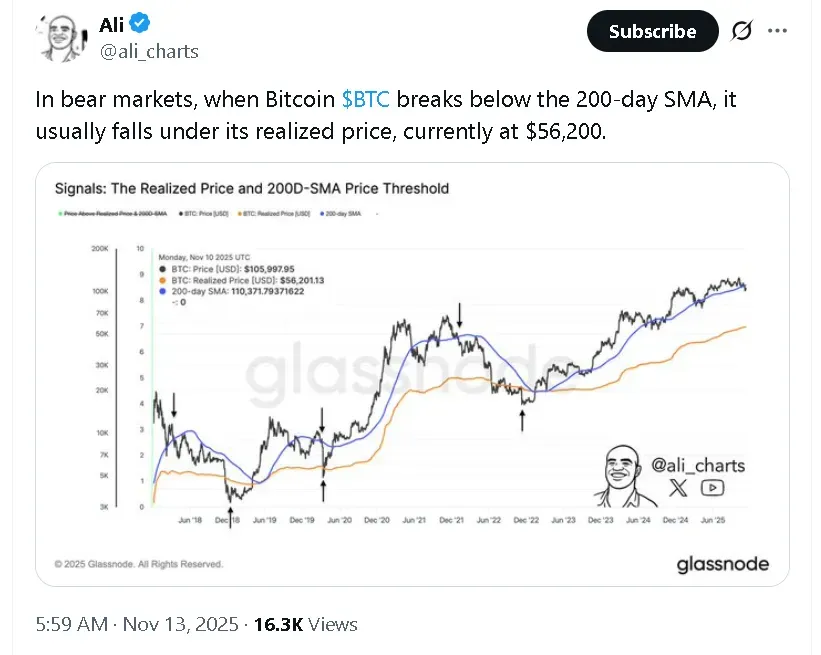This screenshot has width=821, height=655.
Task: Click the YouTube icon in chart watermark
Action: tap(713, 488)
